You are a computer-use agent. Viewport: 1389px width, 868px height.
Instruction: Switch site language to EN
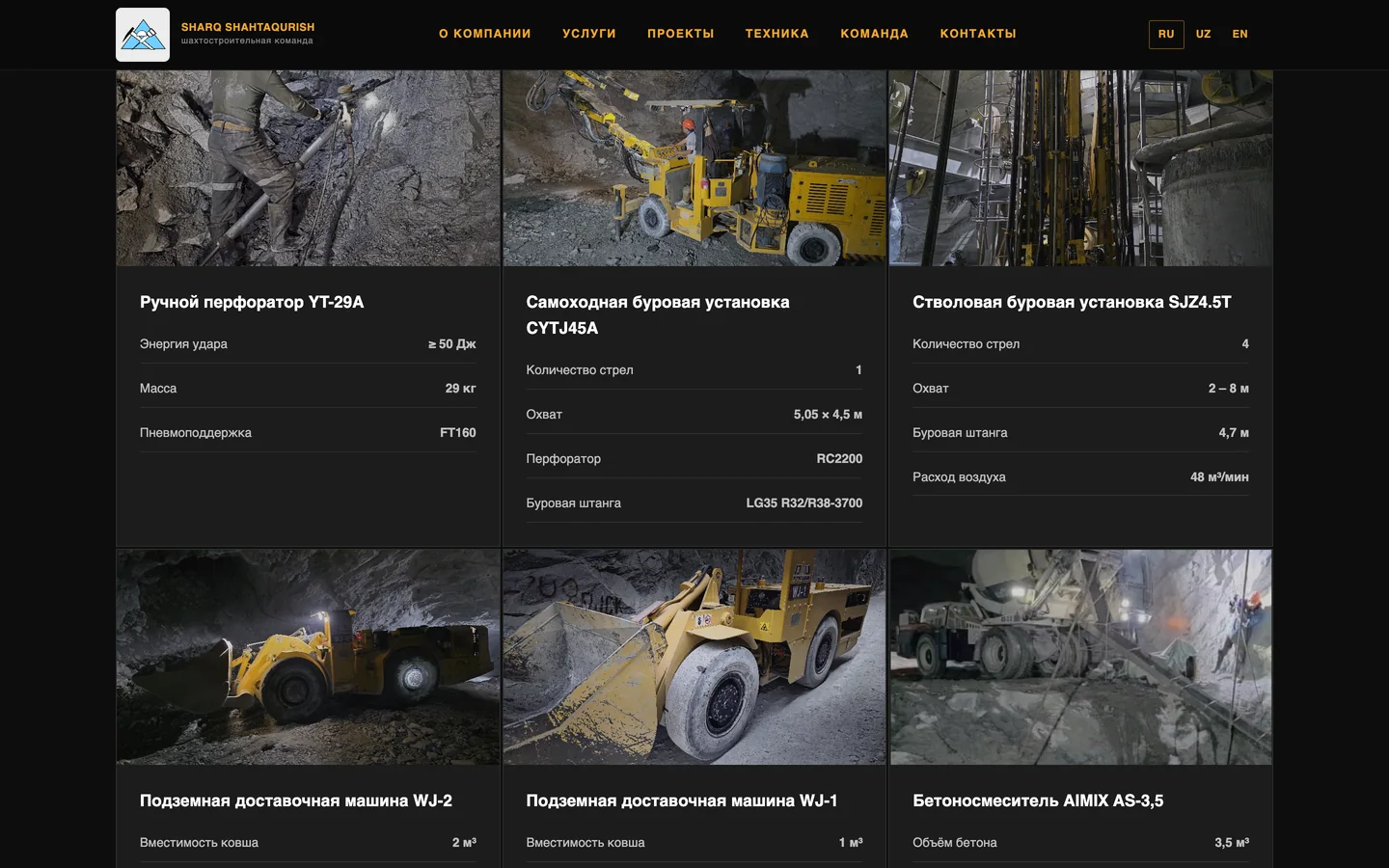tap(1240, 34)
